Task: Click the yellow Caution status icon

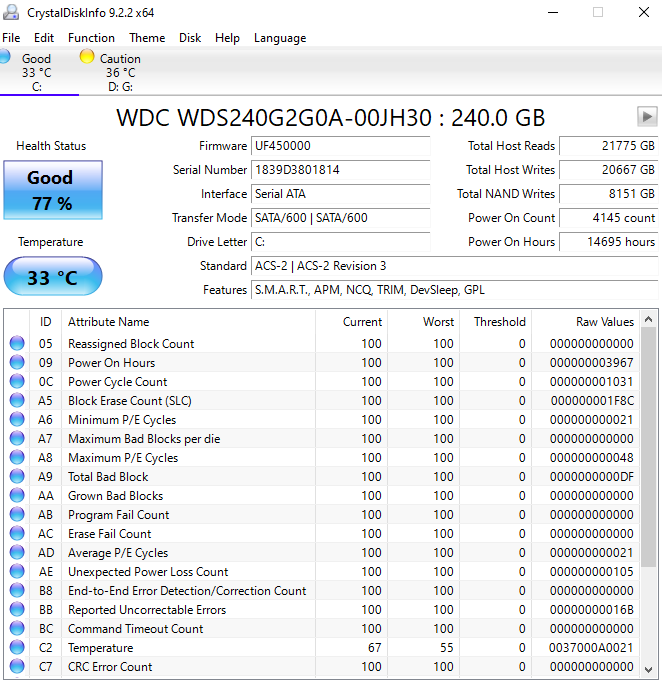Action: (87, 56)
